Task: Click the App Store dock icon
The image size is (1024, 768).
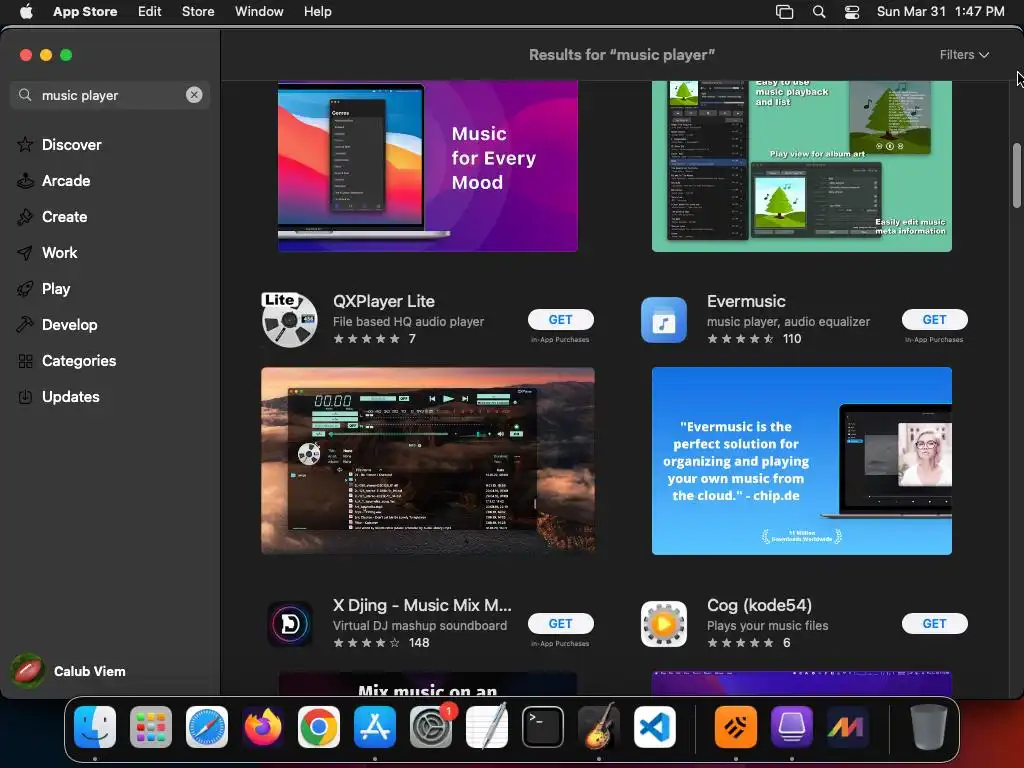Action: pos(375,727)
